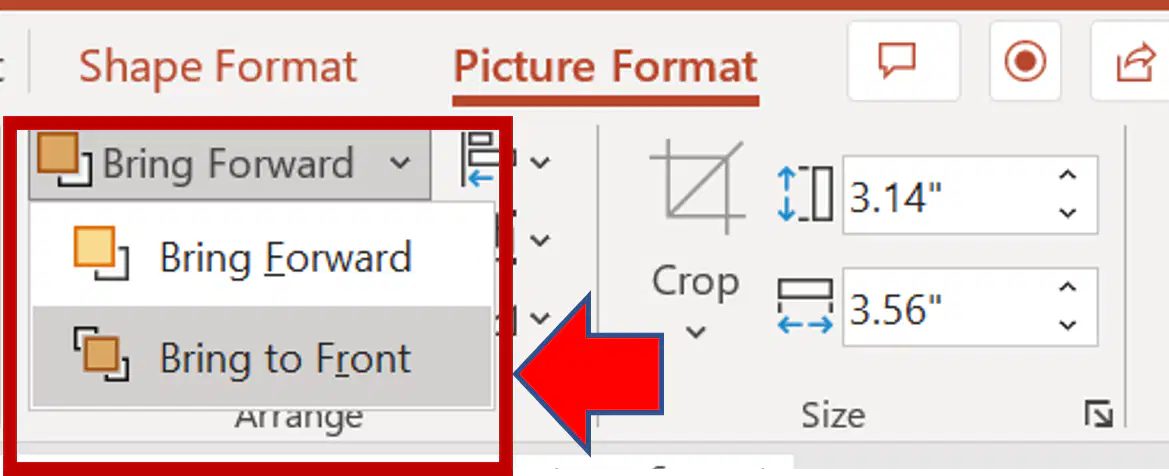1169x476 pixels.
Task: Switch to the Picture Format tab
Action: 605,66
